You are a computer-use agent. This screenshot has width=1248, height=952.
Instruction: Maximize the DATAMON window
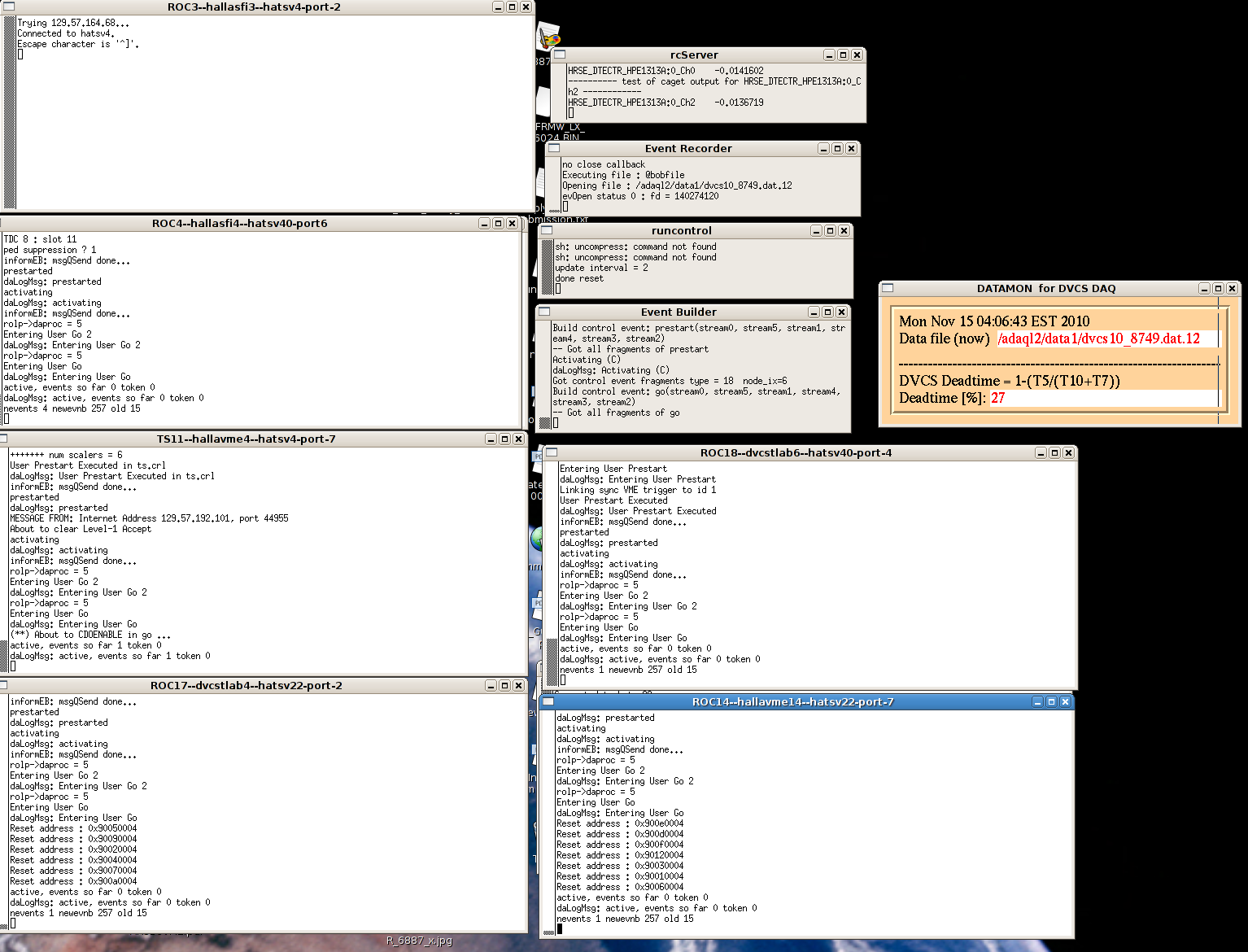(x=1218, y=288)
